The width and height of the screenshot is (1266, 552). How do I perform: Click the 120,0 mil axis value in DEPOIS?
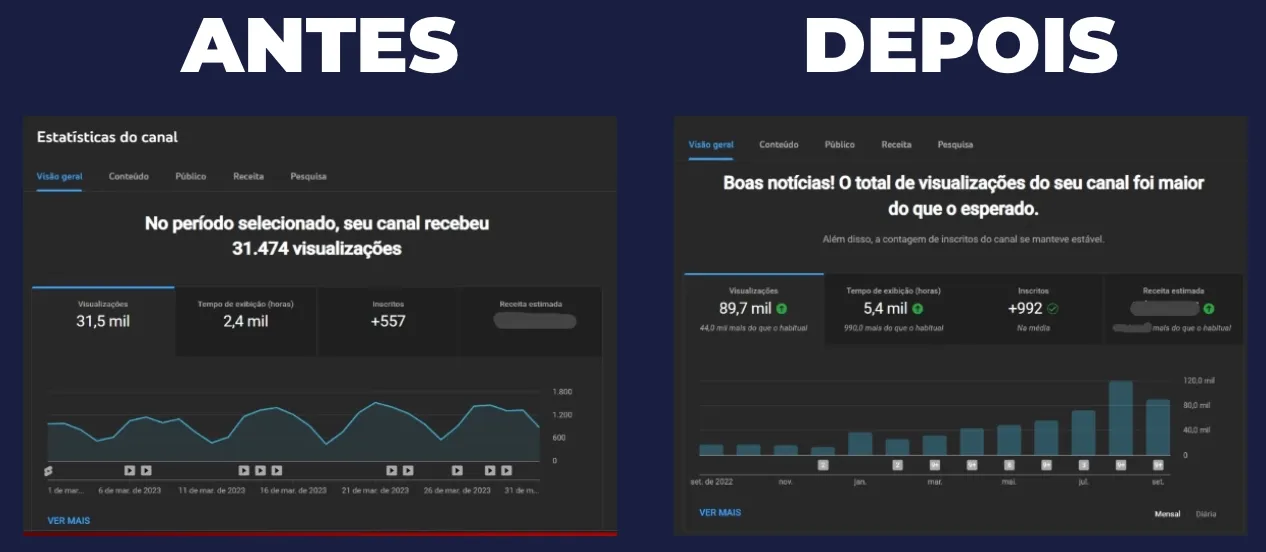(x=1198, y=381)
